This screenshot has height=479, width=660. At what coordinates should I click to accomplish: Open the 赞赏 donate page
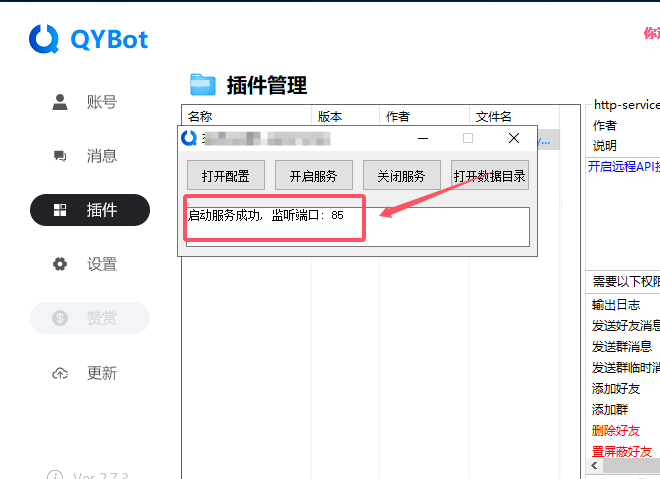point(90,318)
